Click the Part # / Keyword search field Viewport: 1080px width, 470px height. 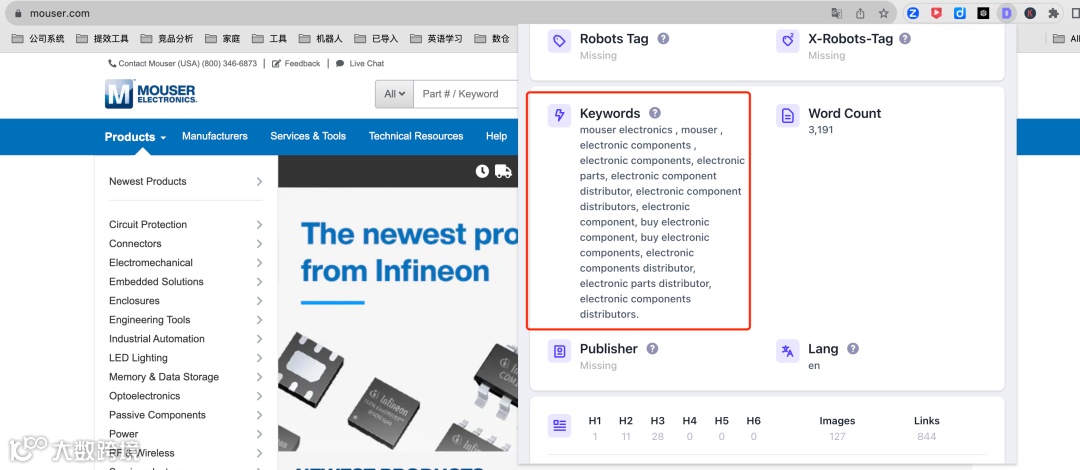point(466,94)
